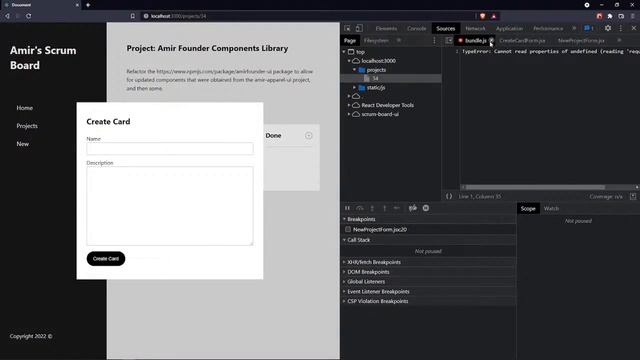Open the browser extensions puzzle icon
640x360 pixels.
610,16
